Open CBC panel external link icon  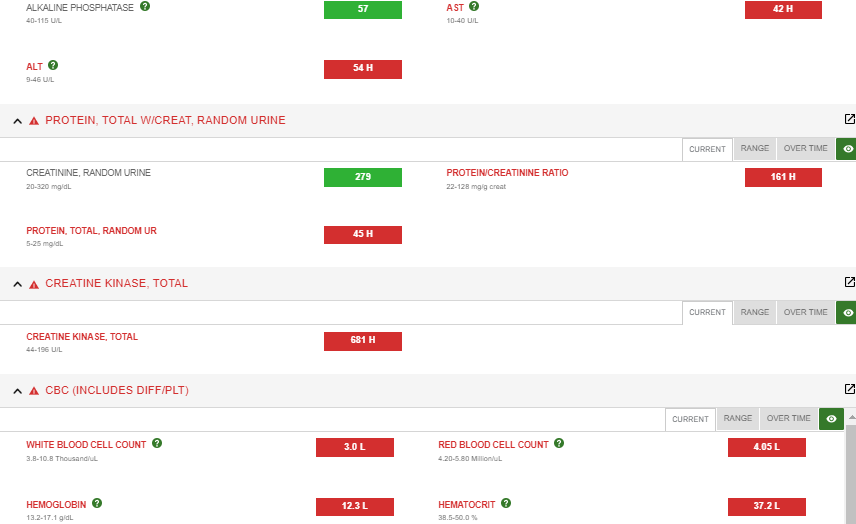[849, 389]
